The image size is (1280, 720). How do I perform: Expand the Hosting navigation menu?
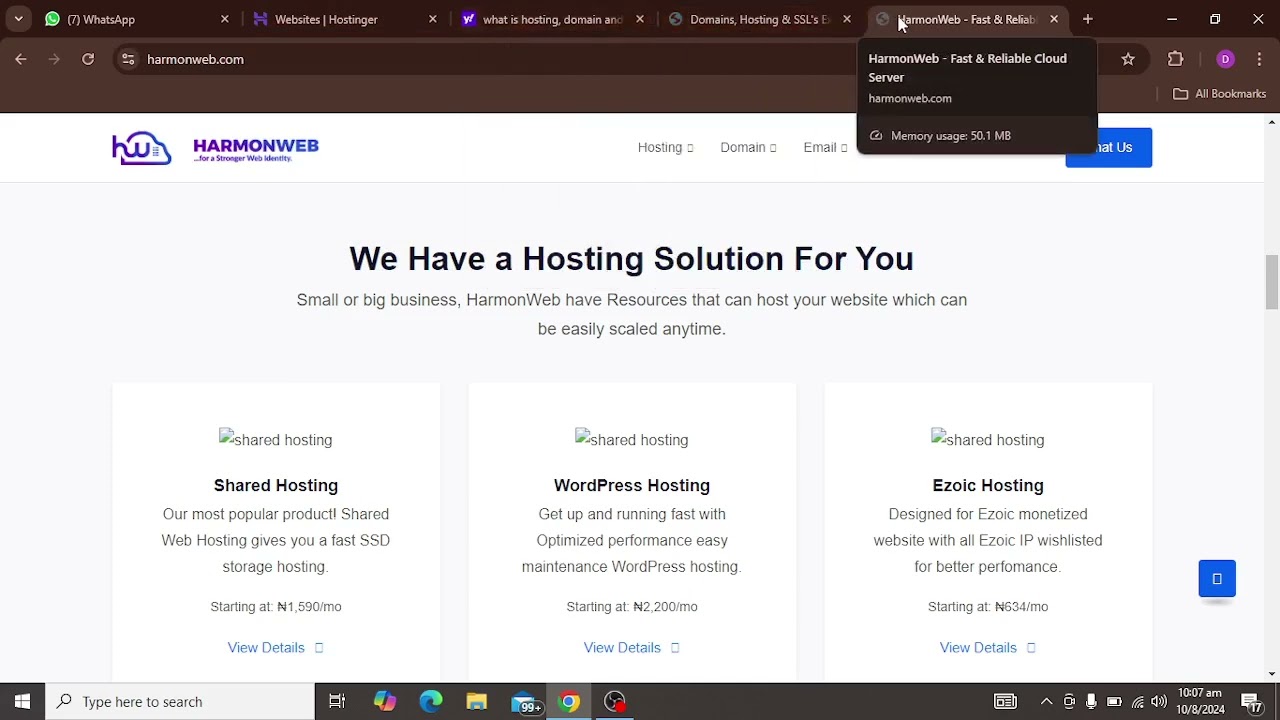coord(665,147)
